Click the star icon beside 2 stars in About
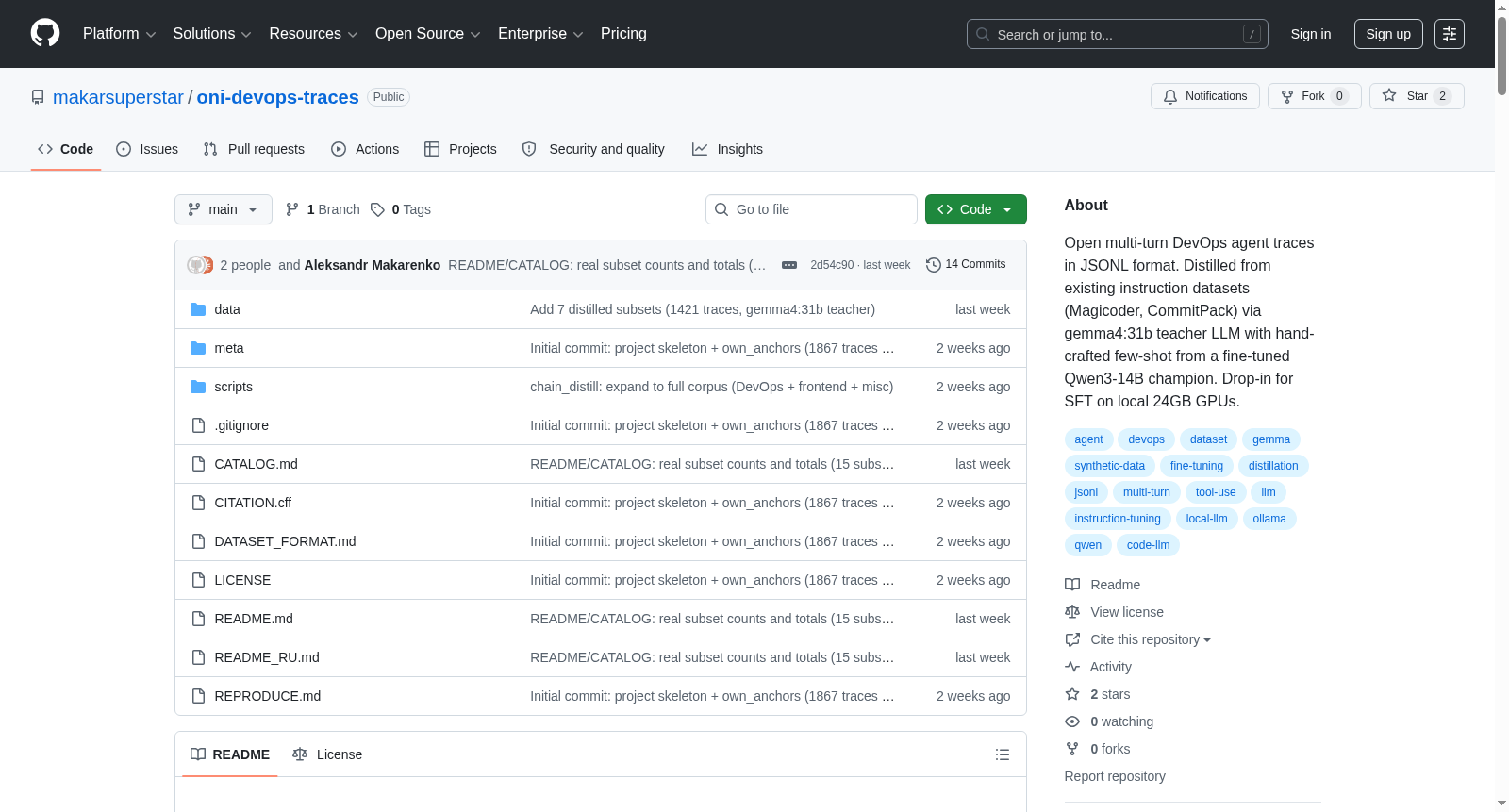 [1072, 694]
